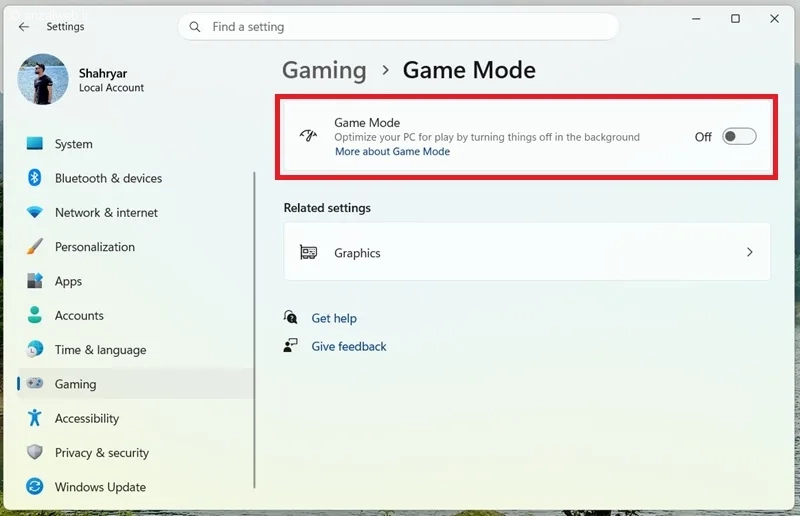
Task: Open Graphics settings via chevron arrow
Action: [749, 252]
